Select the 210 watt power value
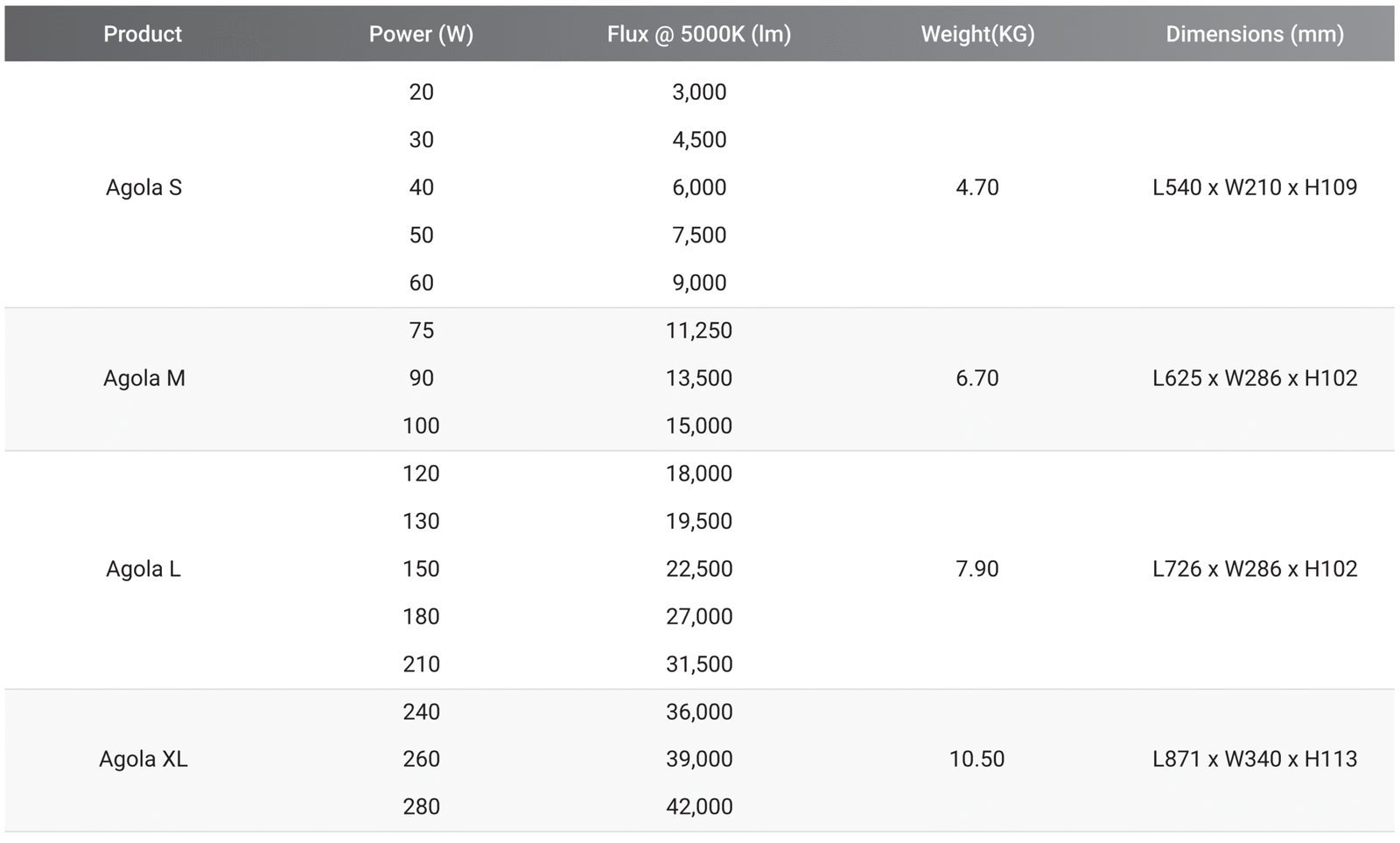This screenshot has width=1400, height=843. 421,664
